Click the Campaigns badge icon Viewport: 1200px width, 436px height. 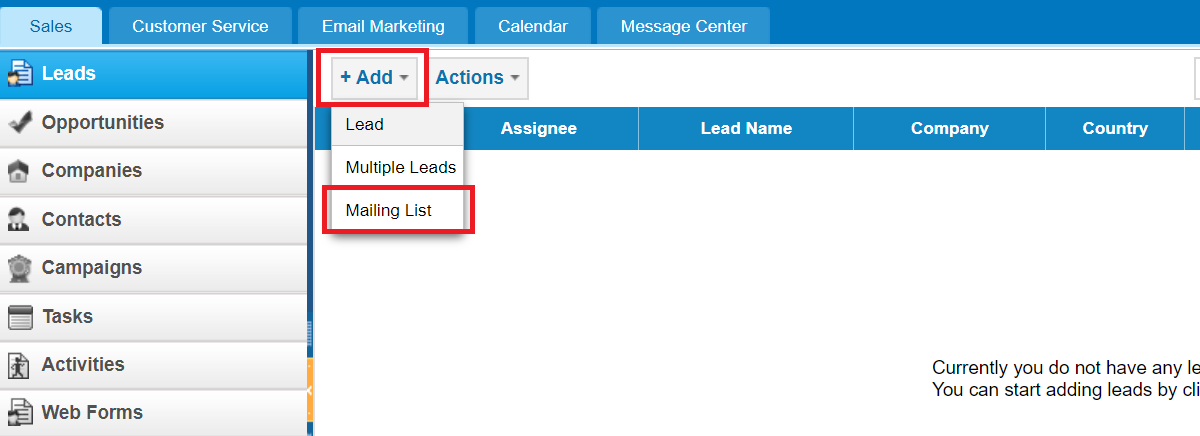pyautogui.click(x=19, y=268)
